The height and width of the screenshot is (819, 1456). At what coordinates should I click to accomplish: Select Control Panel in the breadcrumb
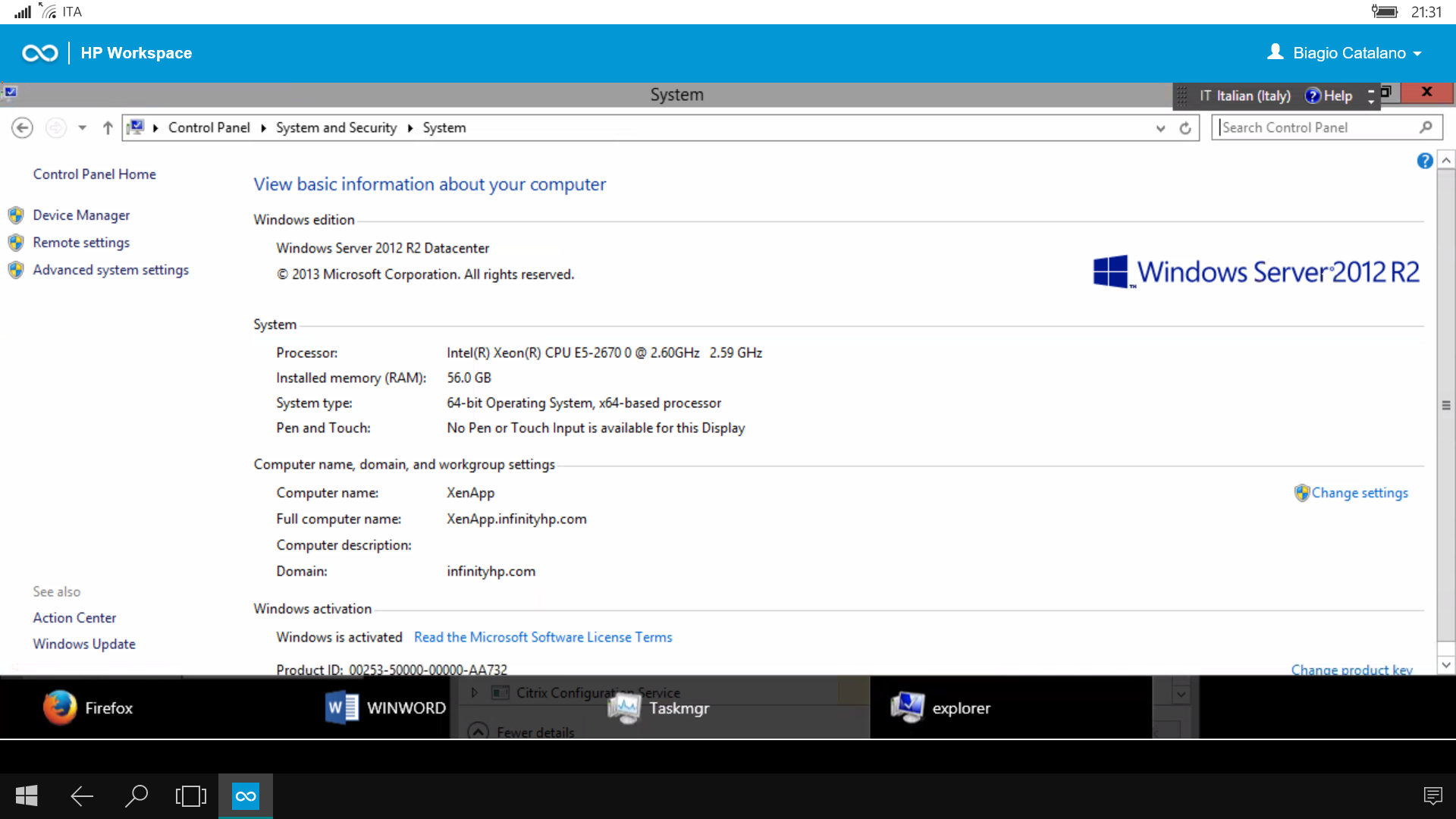click(x=209, y=127)
